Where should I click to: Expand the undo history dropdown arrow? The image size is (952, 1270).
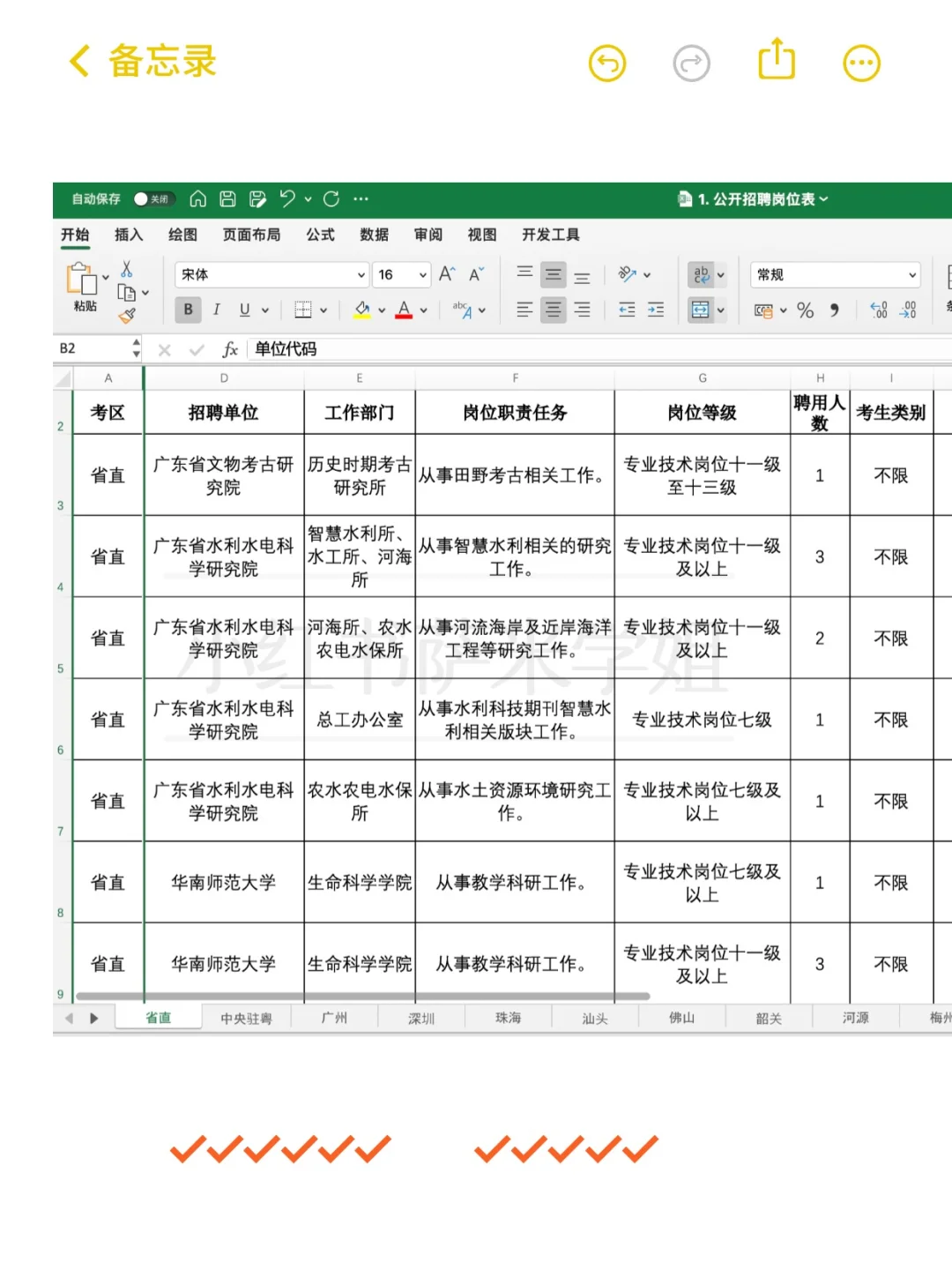pyautogui.click(x=308, y=199)
